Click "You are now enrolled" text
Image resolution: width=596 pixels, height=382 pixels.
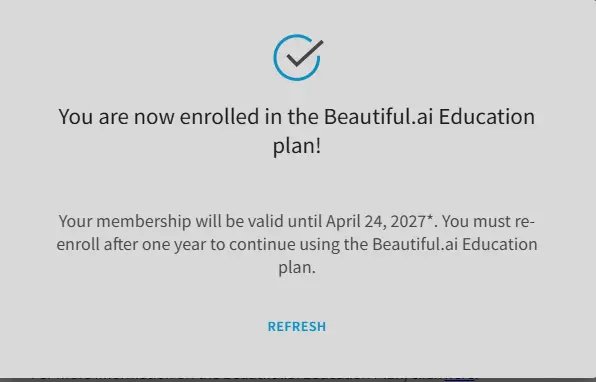[x=159, y=117]
